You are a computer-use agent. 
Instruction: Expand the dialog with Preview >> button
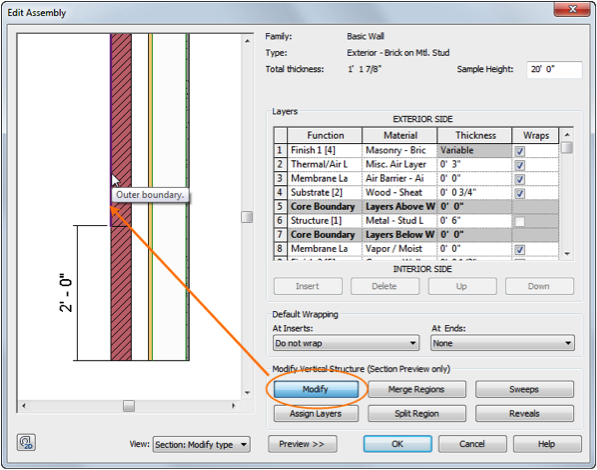pyautogui.click(x=302, y=444)
